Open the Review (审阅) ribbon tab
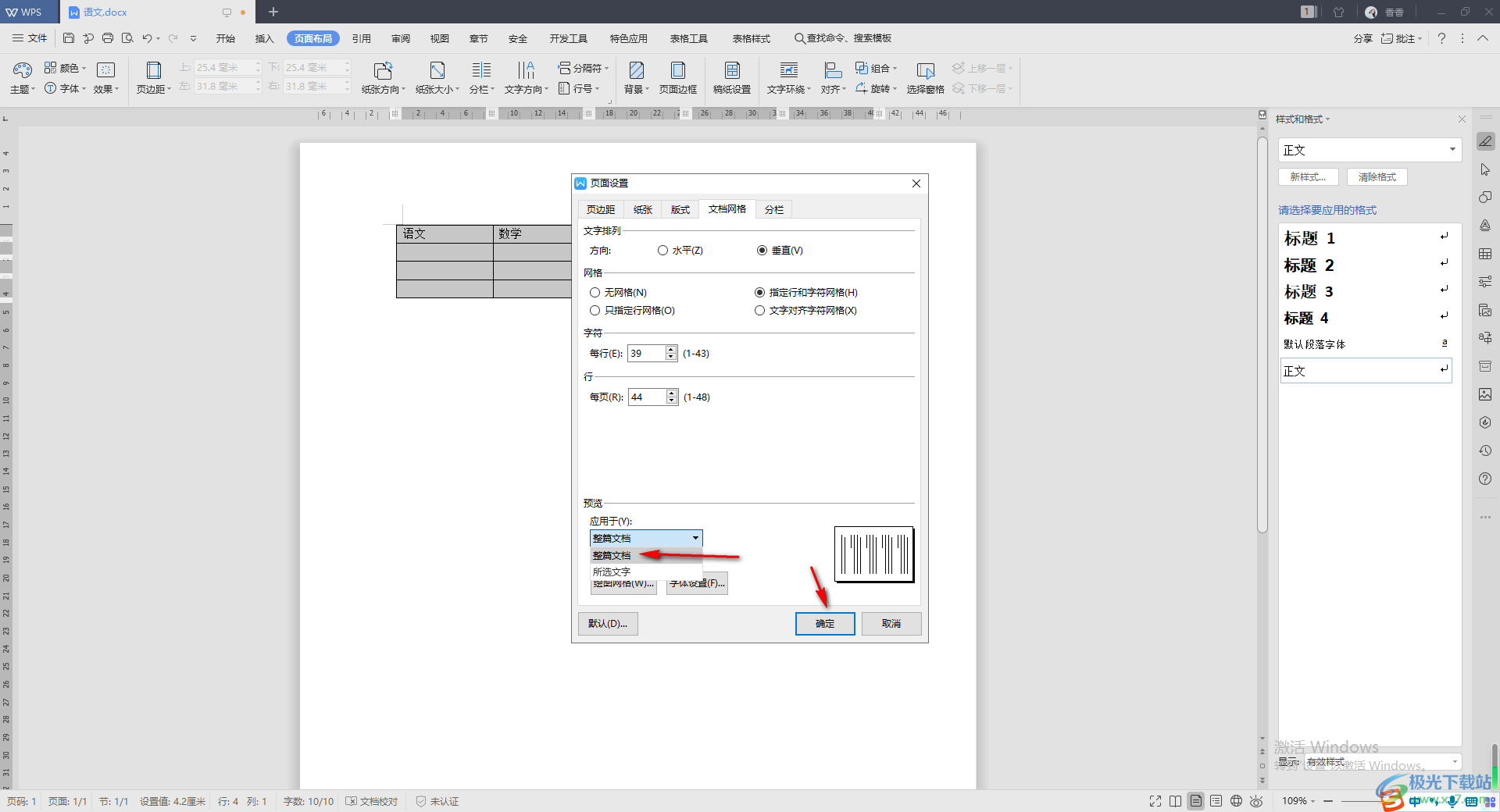 click(x=401, y=38)
